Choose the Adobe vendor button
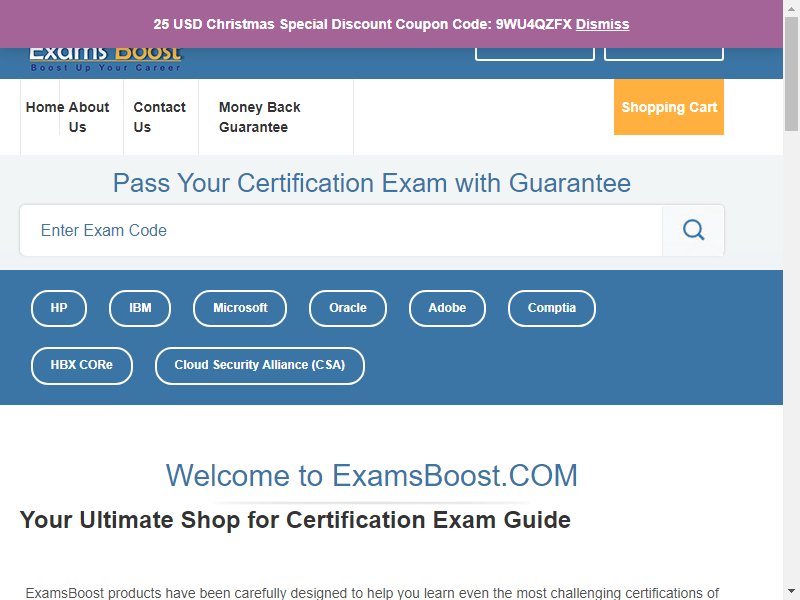The image size is (800, 600). [447, 308]
